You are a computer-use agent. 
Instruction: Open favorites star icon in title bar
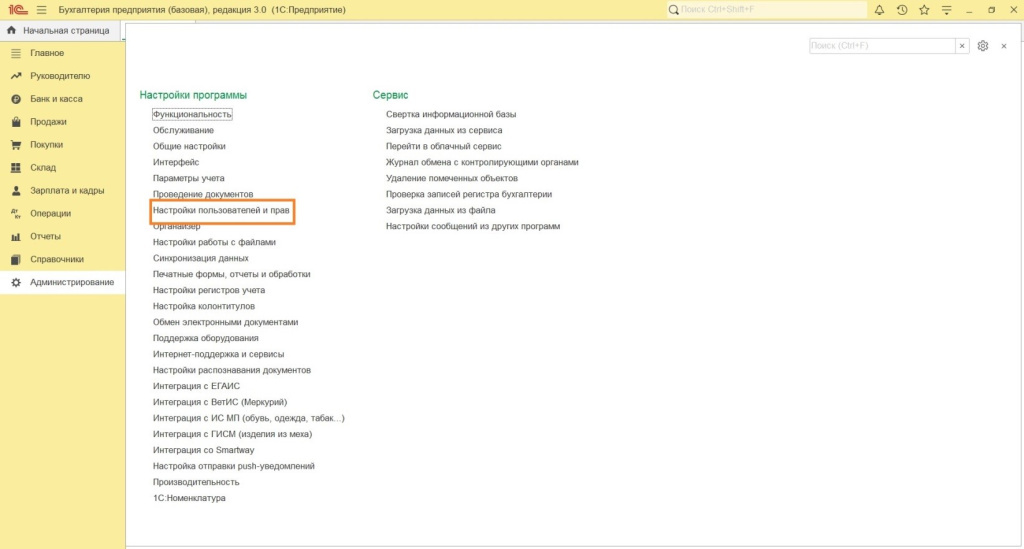pyautogui.click(x=924, y=10)
